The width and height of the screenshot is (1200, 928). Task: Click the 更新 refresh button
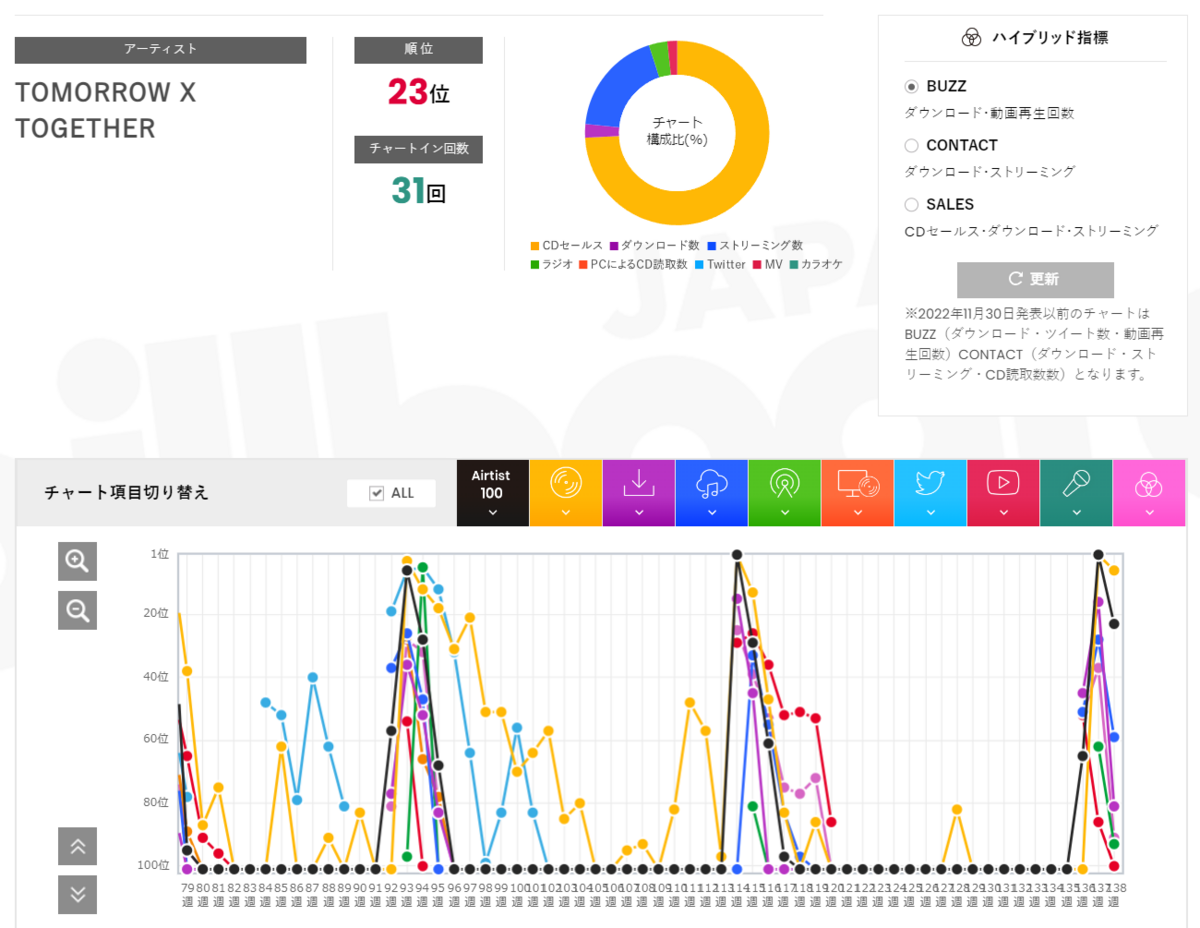tap(1035, 279)
